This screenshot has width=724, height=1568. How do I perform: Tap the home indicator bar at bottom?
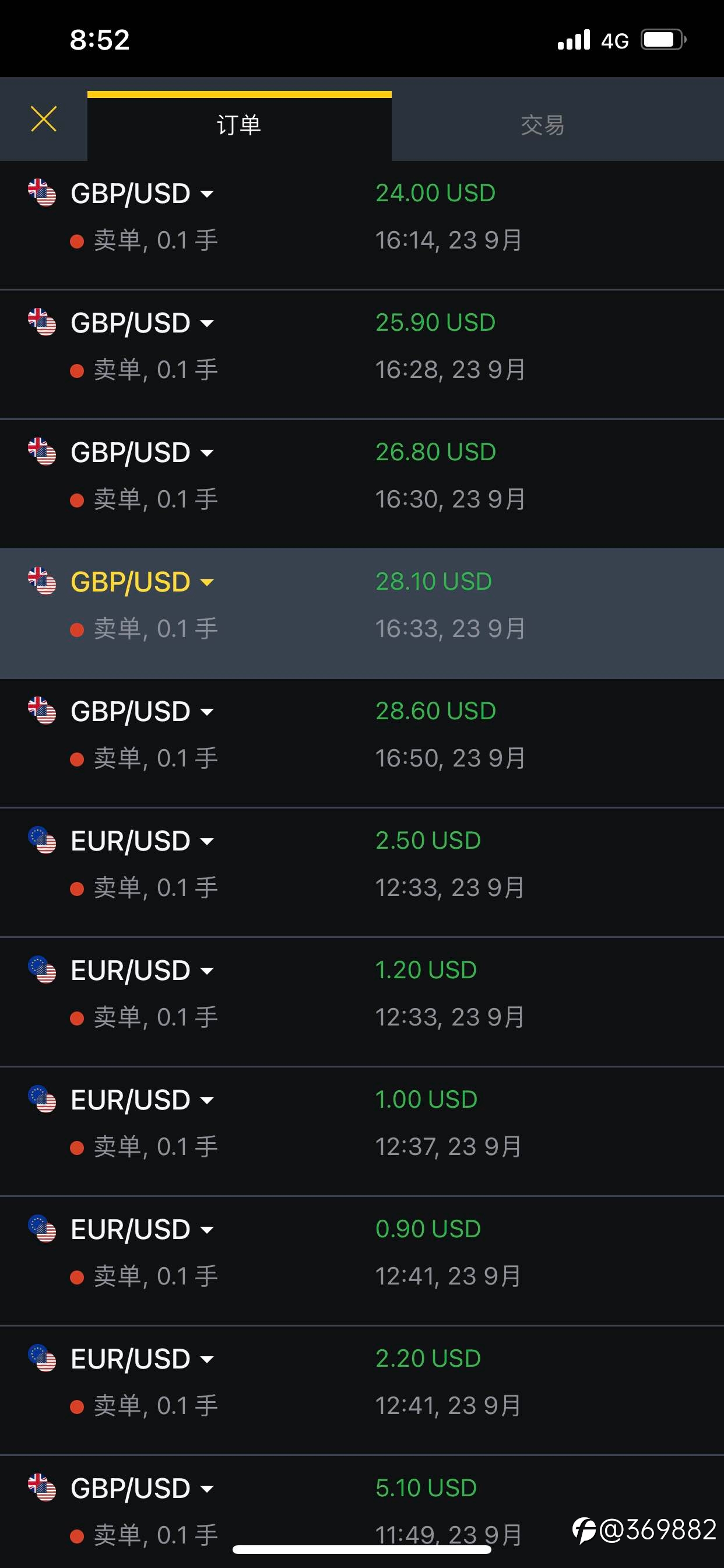[x=362, y=1549]
